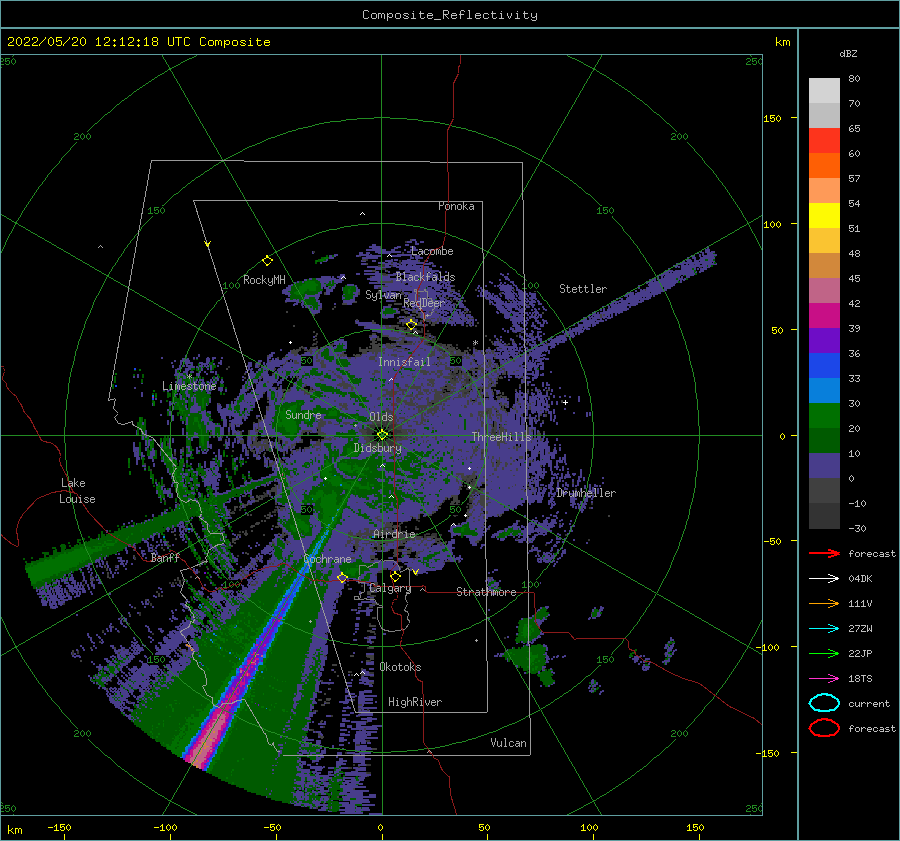Click the bright red 60-65 dBZ legend swatch

pyautogui.click(x=824, y=141)
